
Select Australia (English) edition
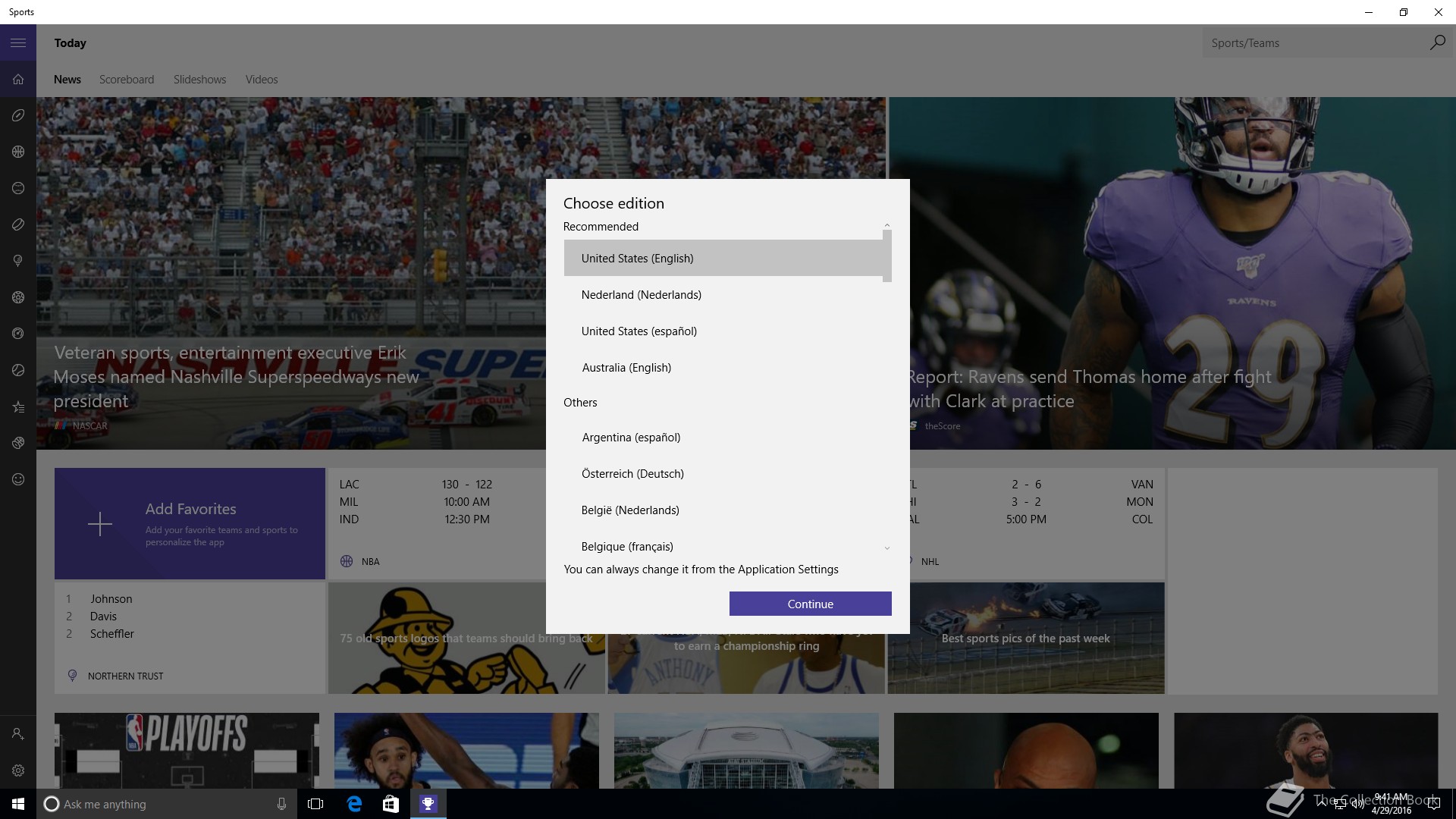point(723,368)
